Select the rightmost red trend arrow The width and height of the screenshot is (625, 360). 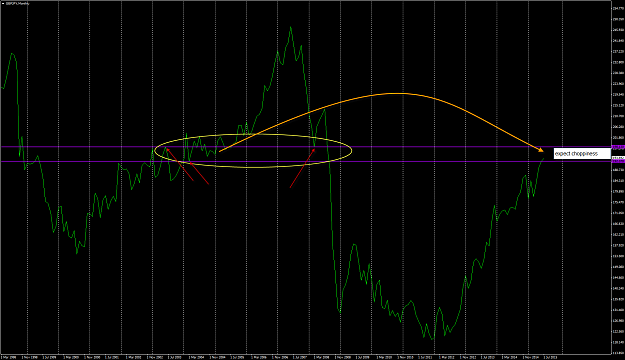tap(302, 168)
